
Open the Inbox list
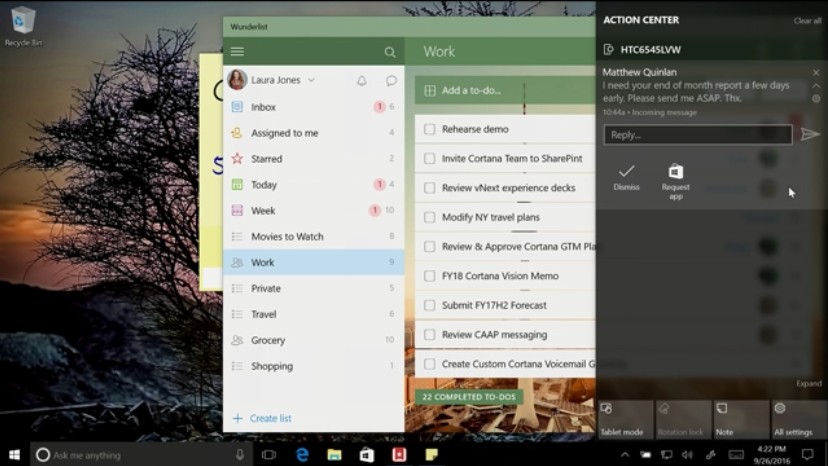314,107
